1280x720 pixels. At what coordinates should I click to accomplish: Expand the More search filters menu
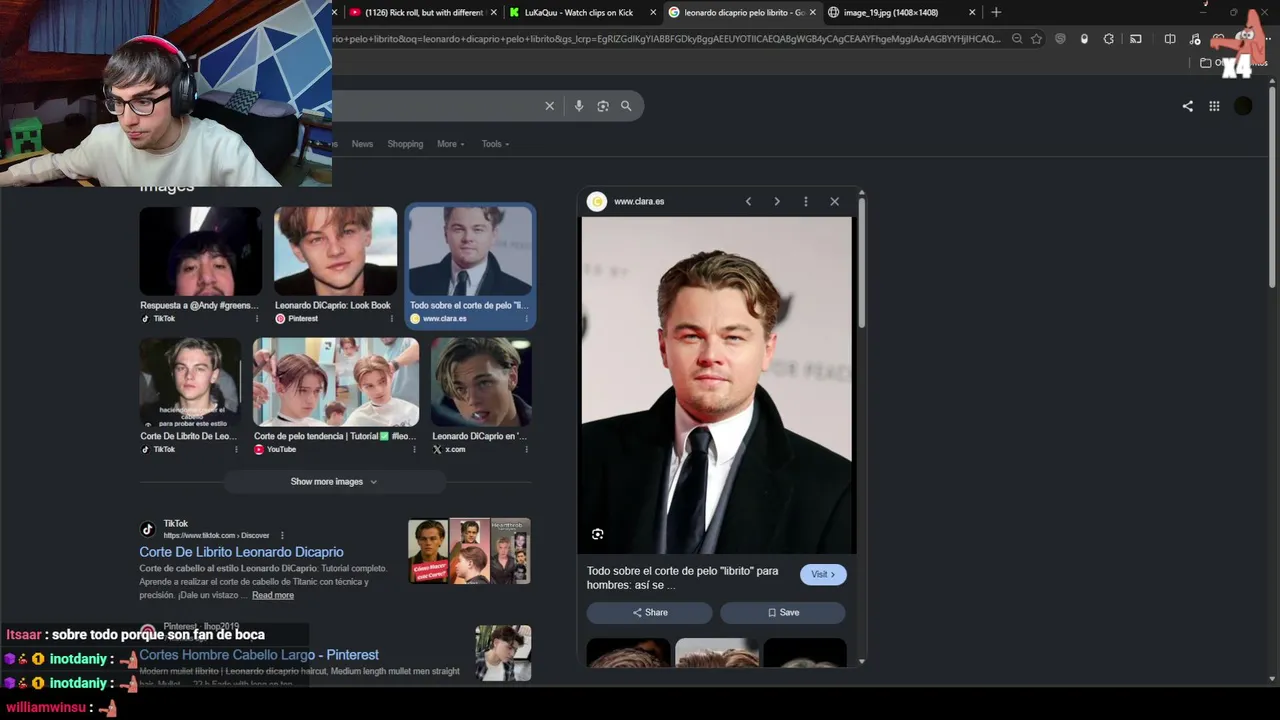(451, 144)
